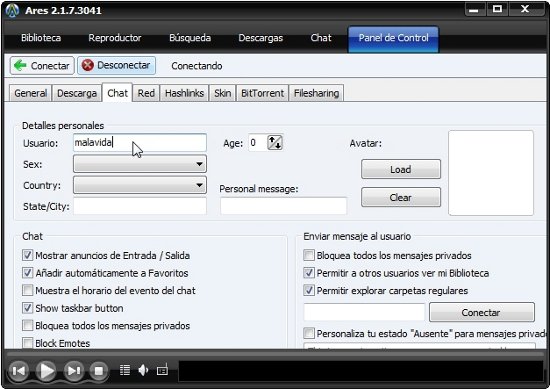550x389 pixels.
Task: Click previous track playback button
Action: coord(18,370)
